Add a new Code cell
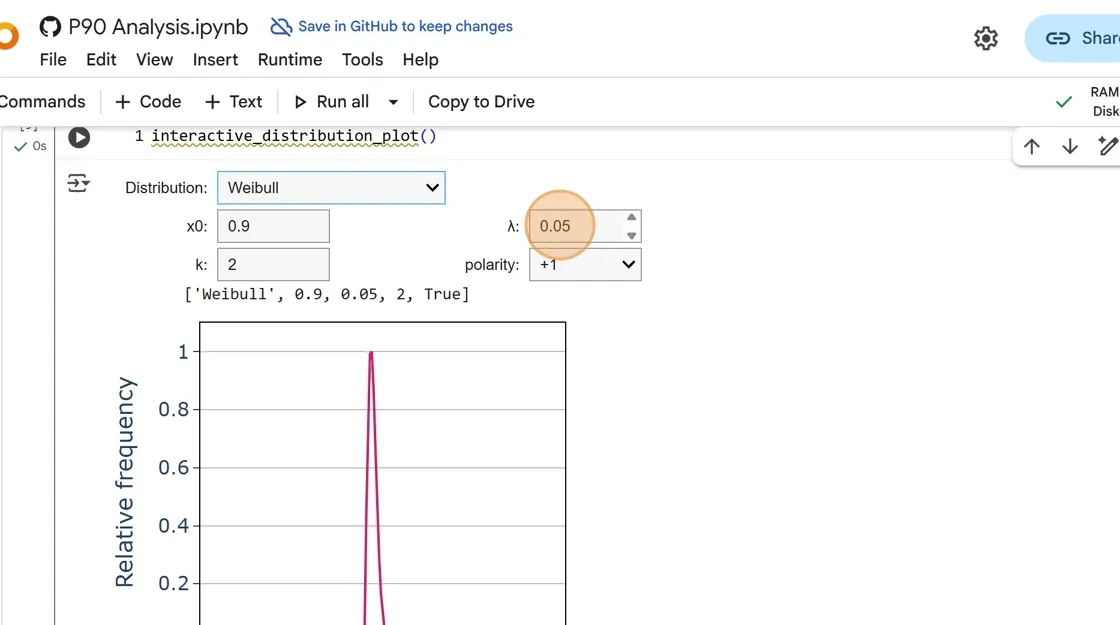Image resolution: width=1120 pixels, height=625 pixels. pos(148,102)
